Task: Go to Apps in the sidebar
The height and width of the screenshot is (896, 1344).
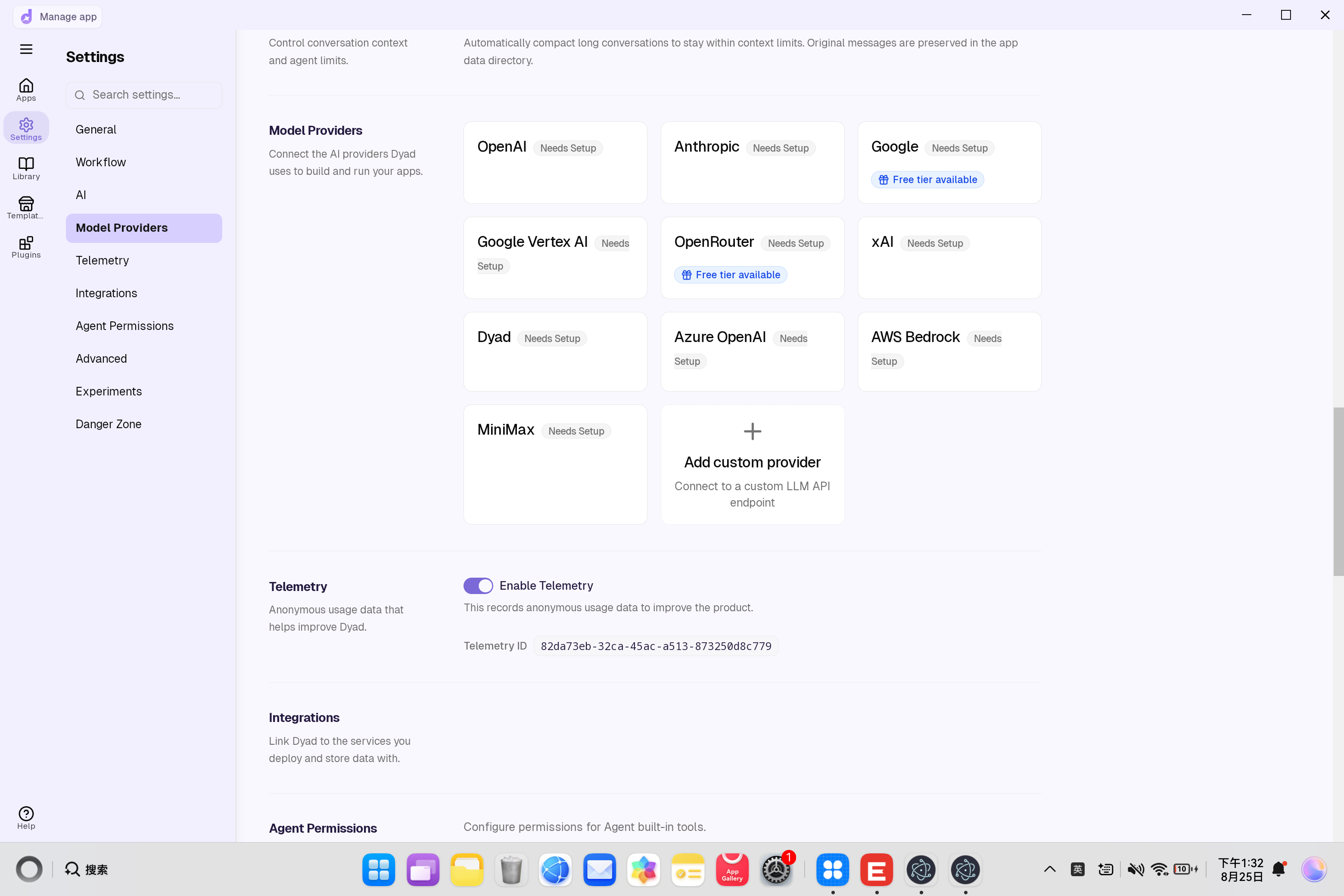Action: pyautogui.click(x=26, y=90)
